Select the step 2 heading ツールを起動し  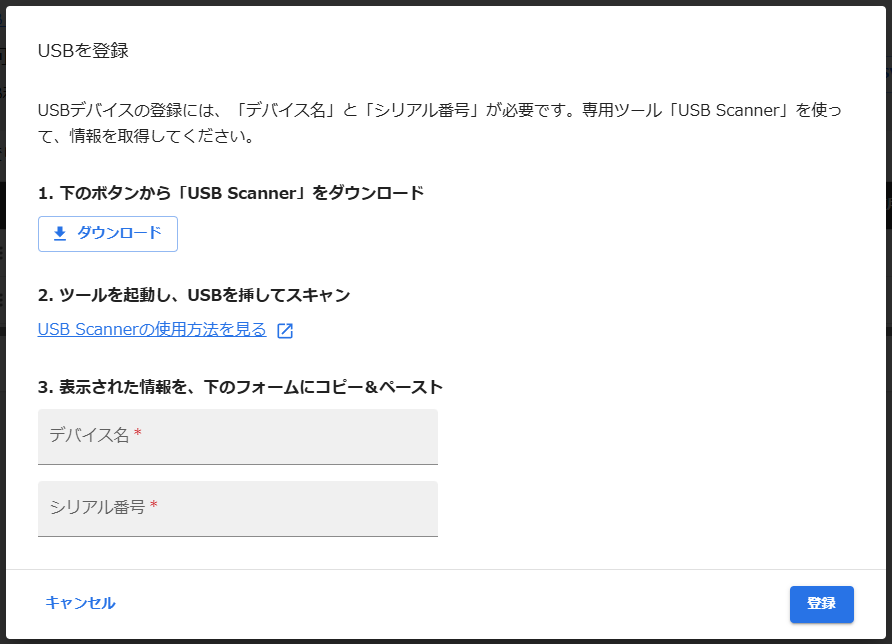tap(194, 295)
